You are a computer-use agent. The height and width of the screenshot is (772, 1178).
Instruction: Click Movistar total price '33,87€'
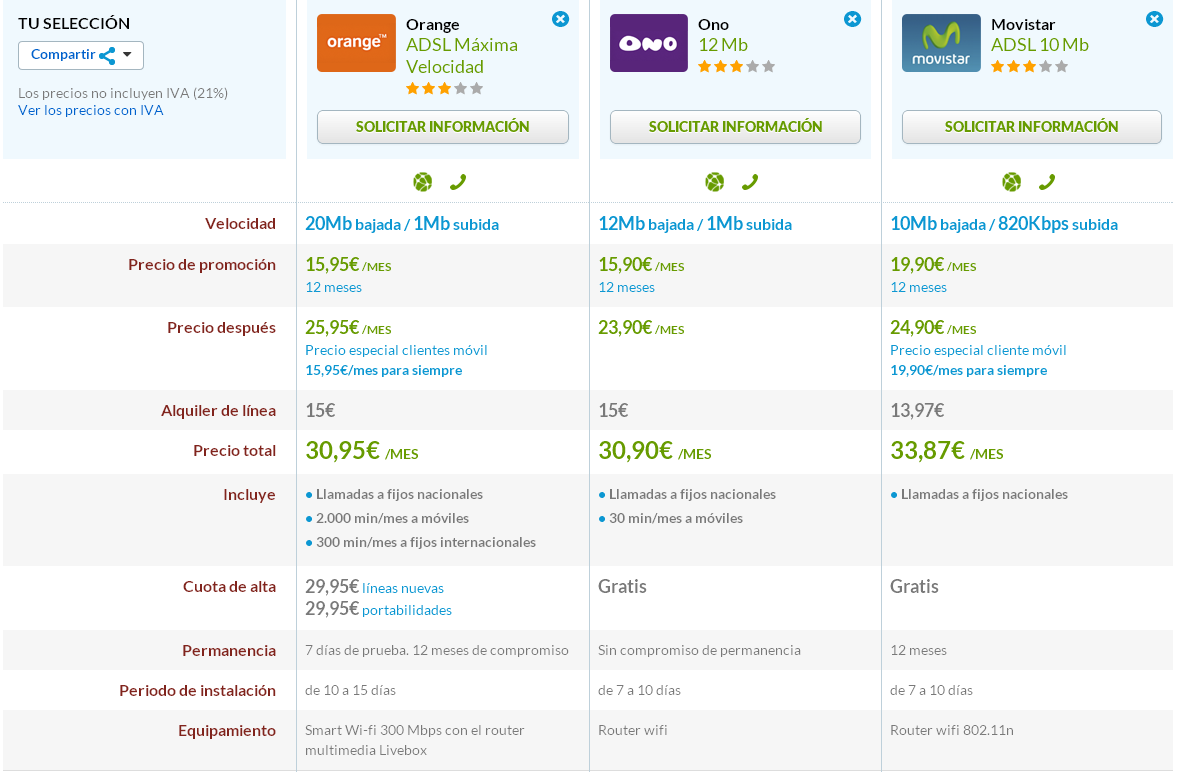click(x=927, y=451)
